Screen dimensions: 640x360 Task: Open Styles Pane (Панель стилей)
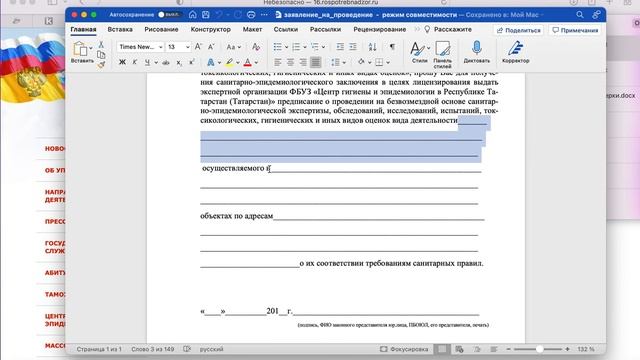pyautogui.click(x=442, y=54)
